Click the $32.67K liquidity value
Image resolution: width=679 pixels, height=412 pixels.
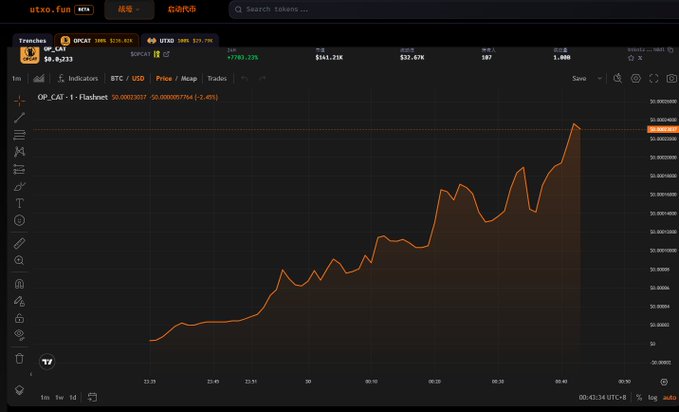[x=412, y=57]
